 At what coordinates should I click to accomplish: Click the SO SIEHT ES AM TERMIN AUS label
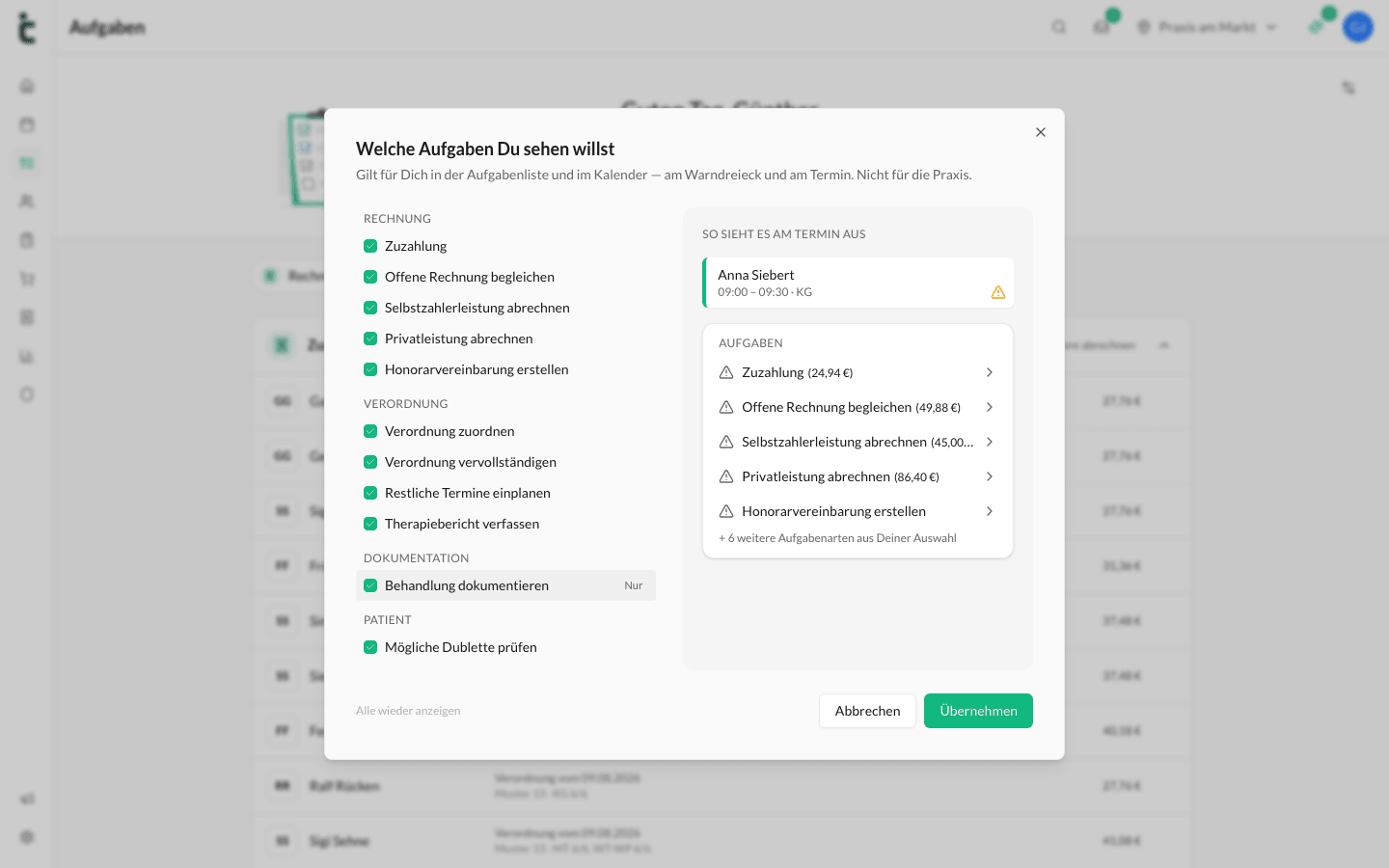click(x=784, y=234)
